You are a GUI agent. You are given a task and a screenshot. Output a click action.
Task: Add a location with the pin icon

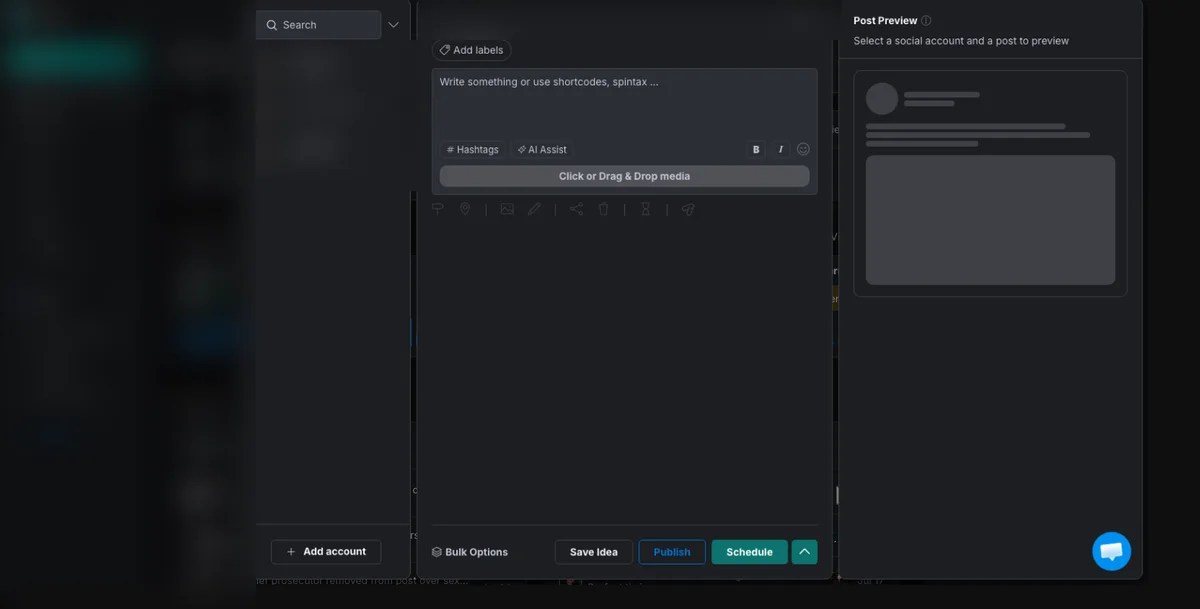coord(465,209)
